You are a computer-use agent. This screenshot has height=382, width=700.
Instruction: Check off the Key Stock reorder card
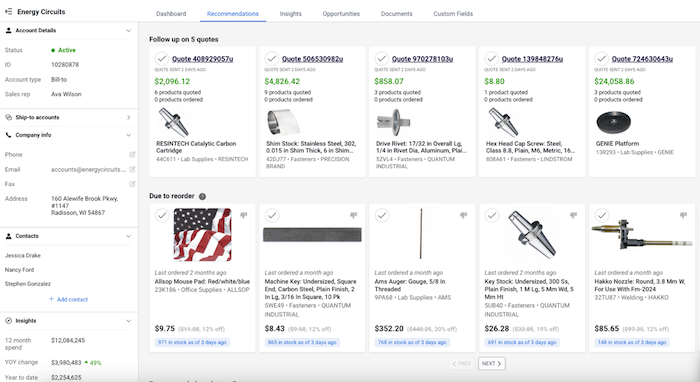click(491, 216)
